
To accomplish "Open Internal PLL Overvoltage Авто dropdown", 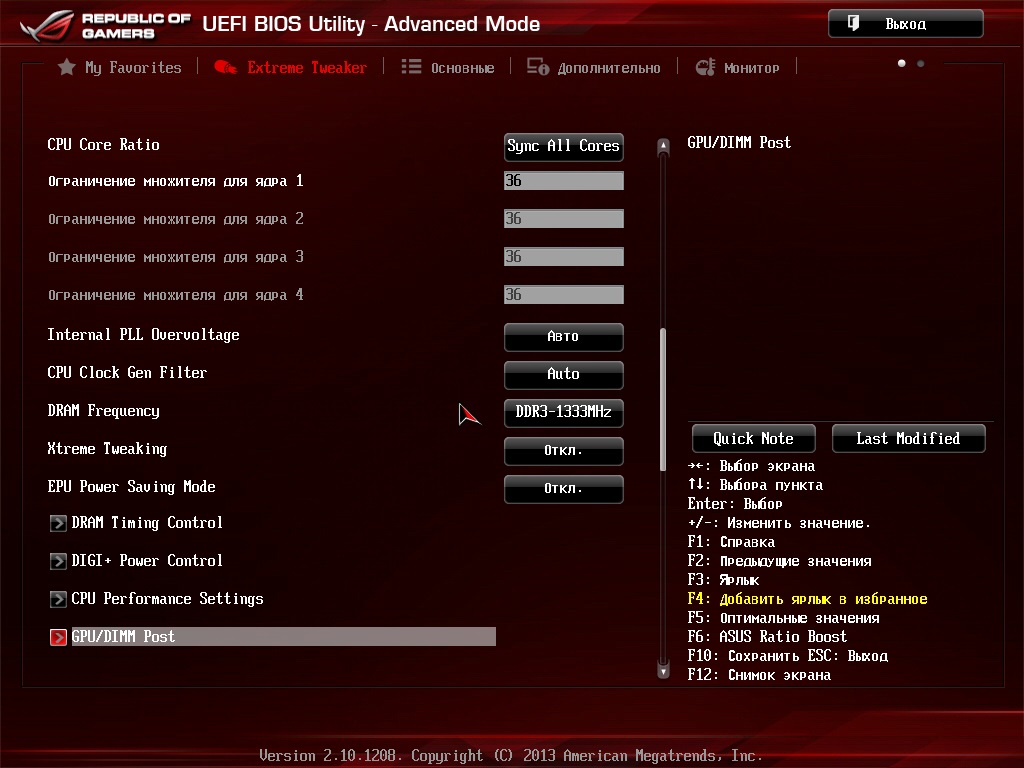I will pos(563,337).
